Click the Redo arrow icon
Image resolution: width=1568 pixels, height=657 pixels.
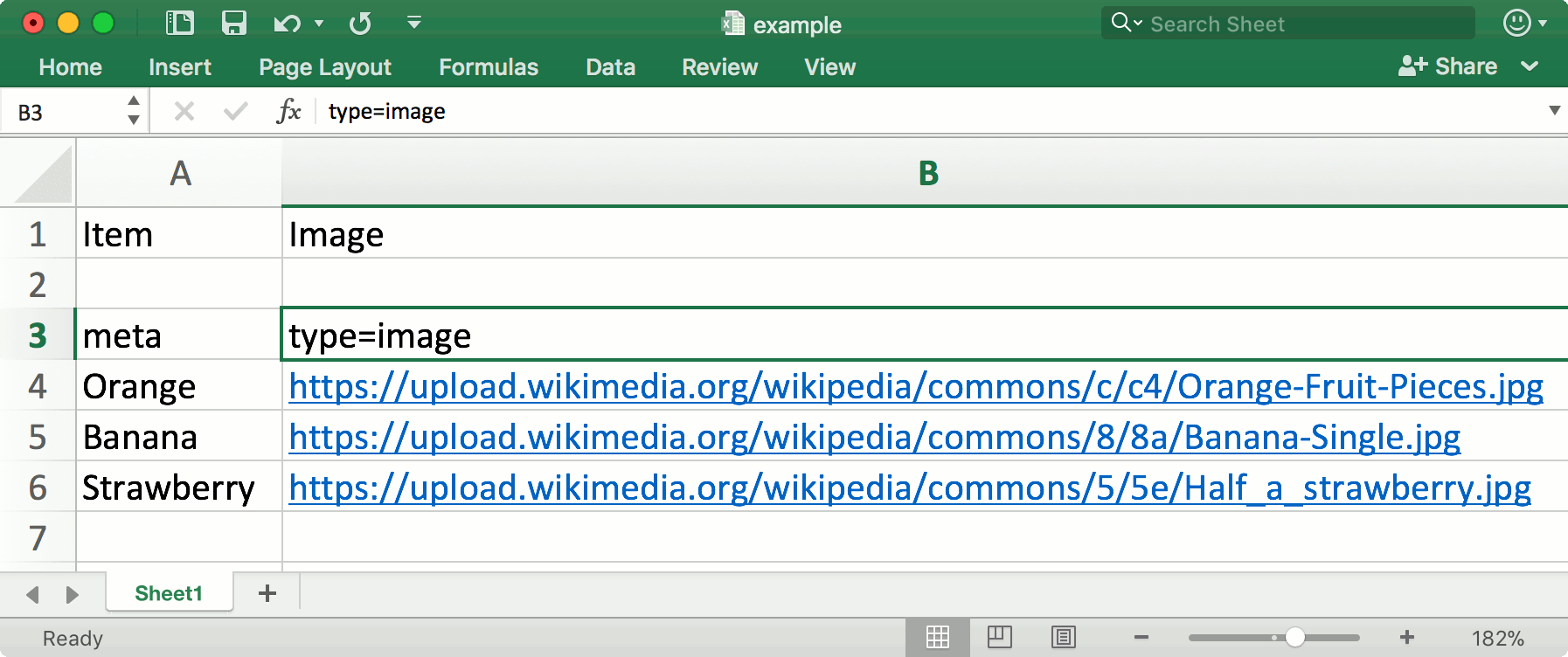click(x=360, y=23)
